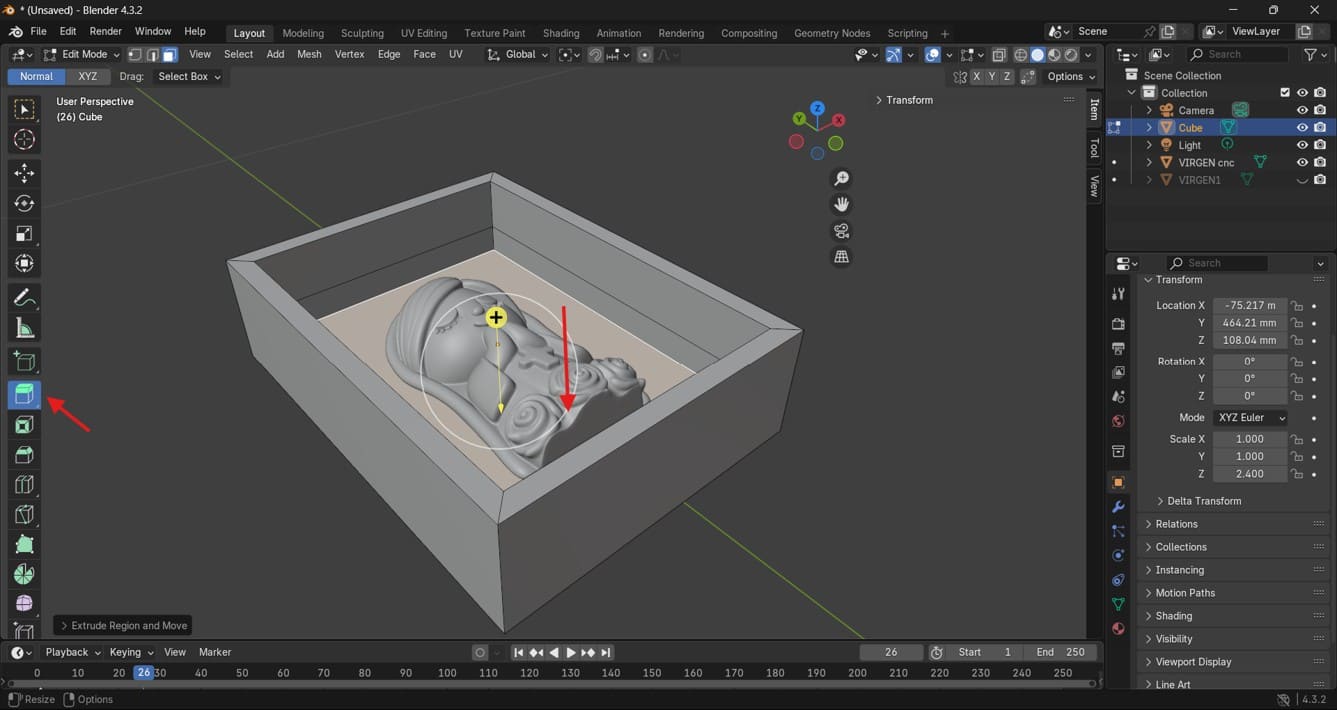Select the Extrude Region tool
Screen dimensions: 1337x710
point(24,394)
